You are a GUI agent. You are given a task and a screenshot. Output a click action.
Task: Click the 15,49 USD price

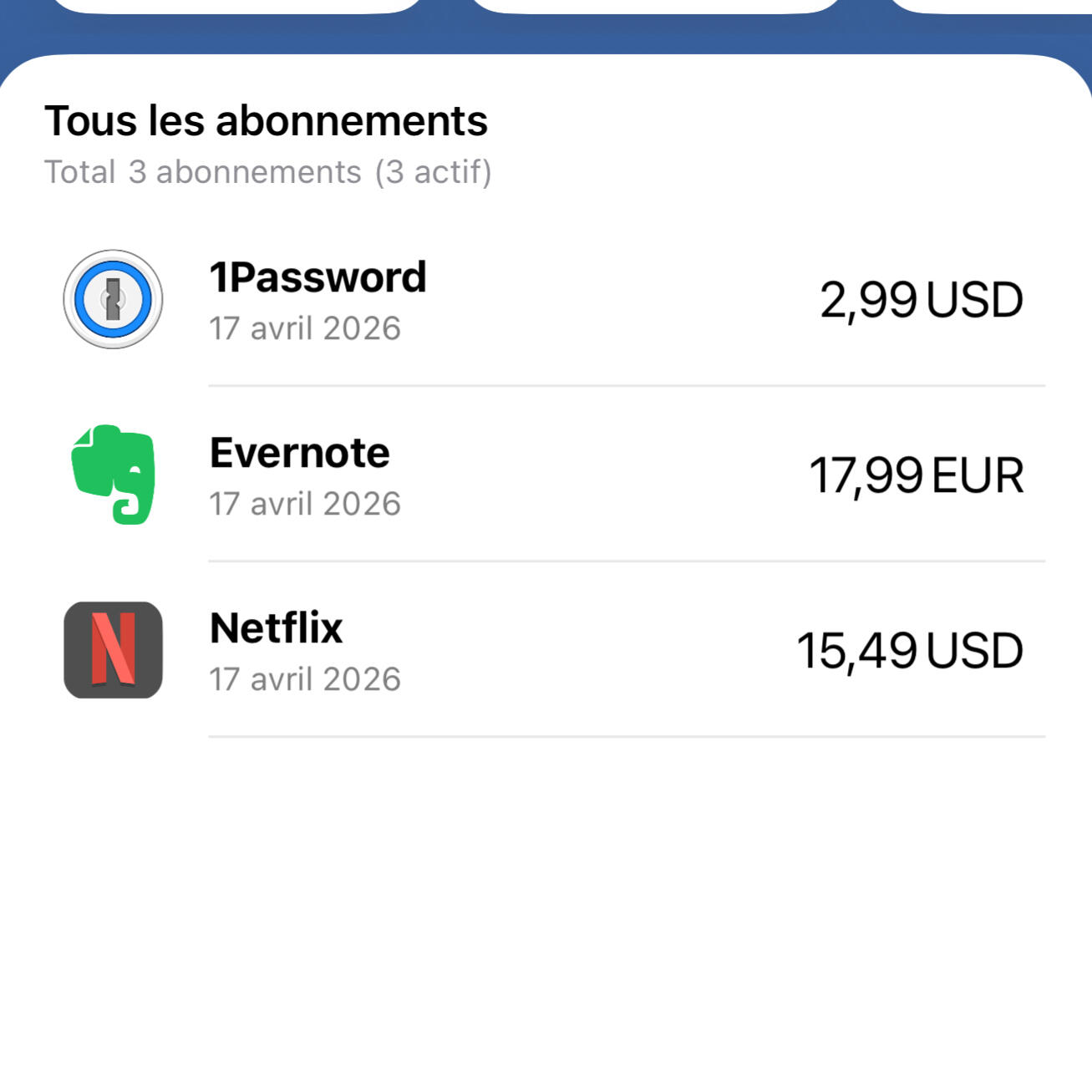tap(909, 651)
